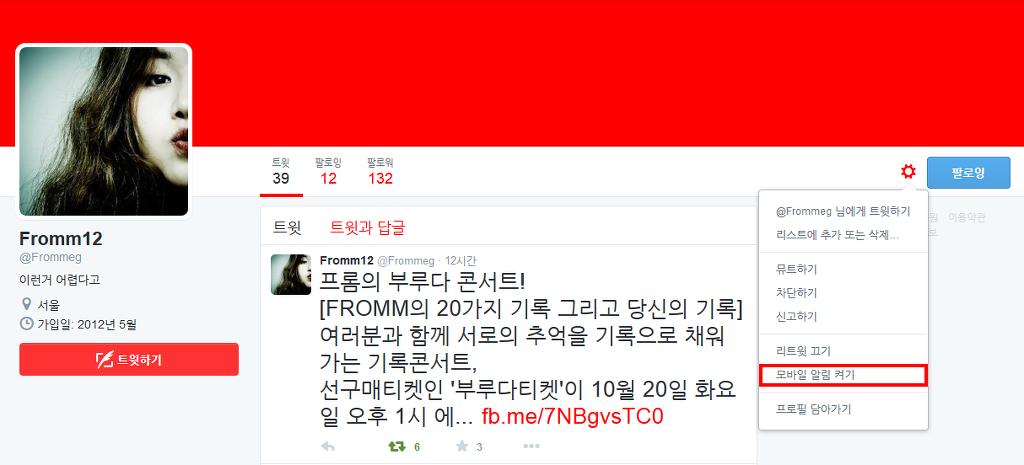Turn off retweets with 리트윗 끄기
This screenshot has height=465, width=1024.
click(x=843, y=351)
